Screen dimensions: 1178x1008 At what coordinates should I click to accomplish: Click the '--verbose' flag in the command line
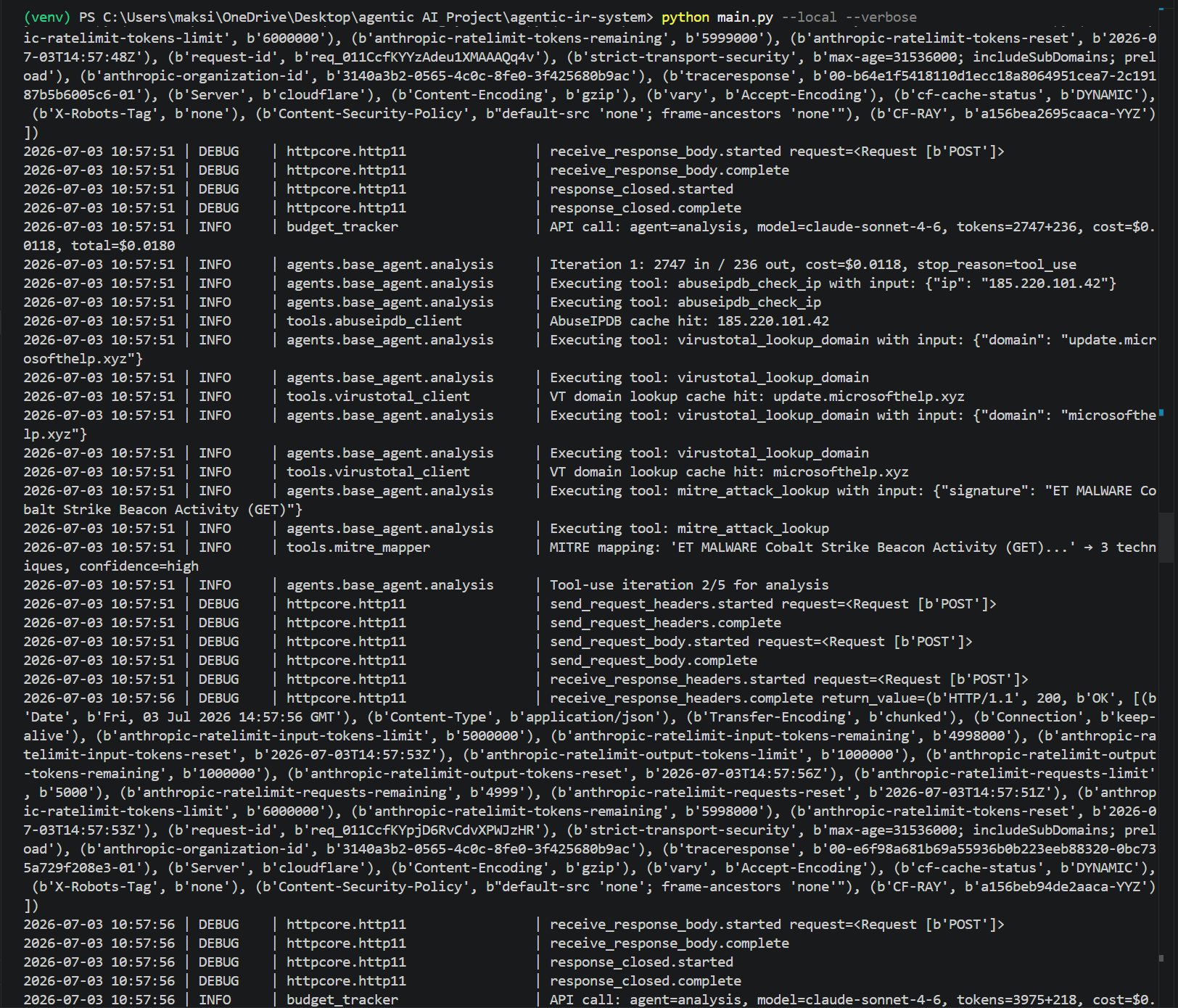881,17
